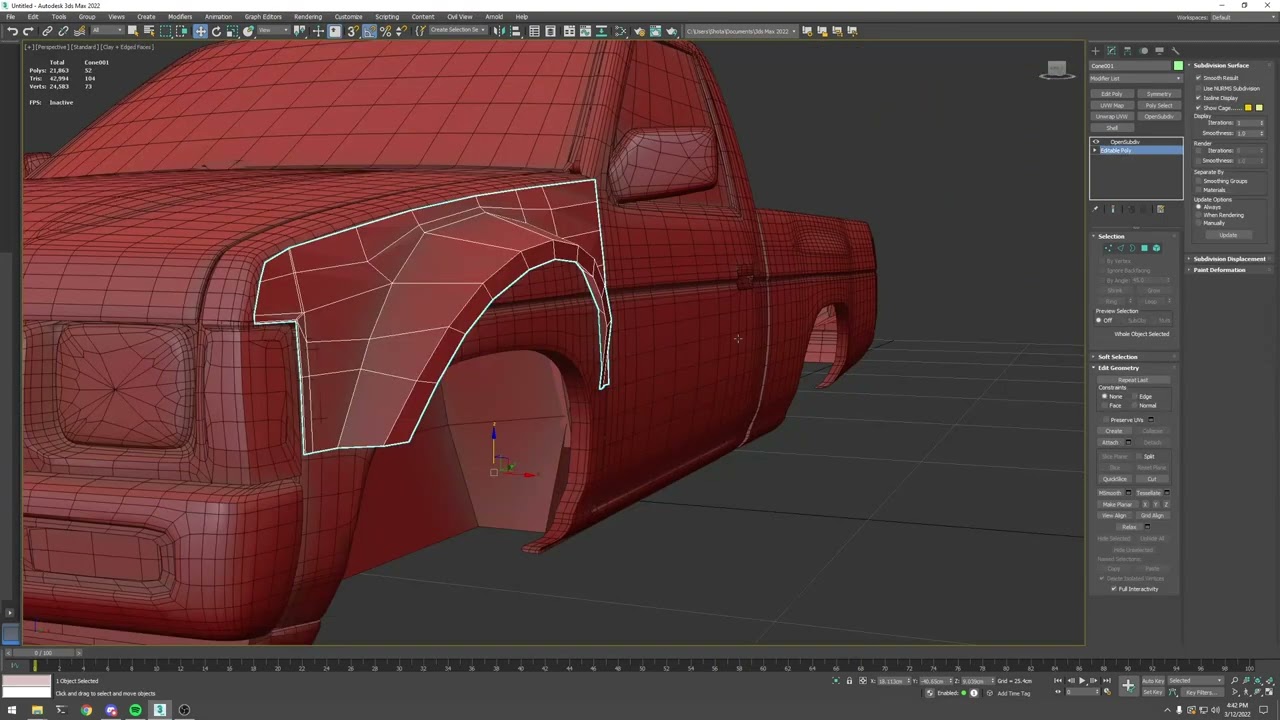This screenshot has width=1280, height=720.
Task: Toggle the Full Interactivity checkbox
Action: (x=1113, y=589)
